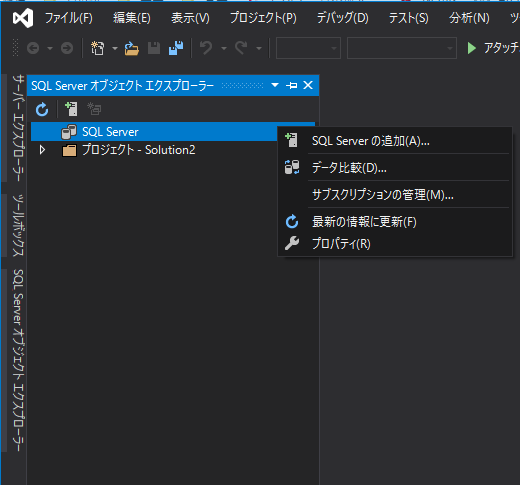
Task: Click the Add SQL Server toolbar icon
Action: tap(71, 109)
